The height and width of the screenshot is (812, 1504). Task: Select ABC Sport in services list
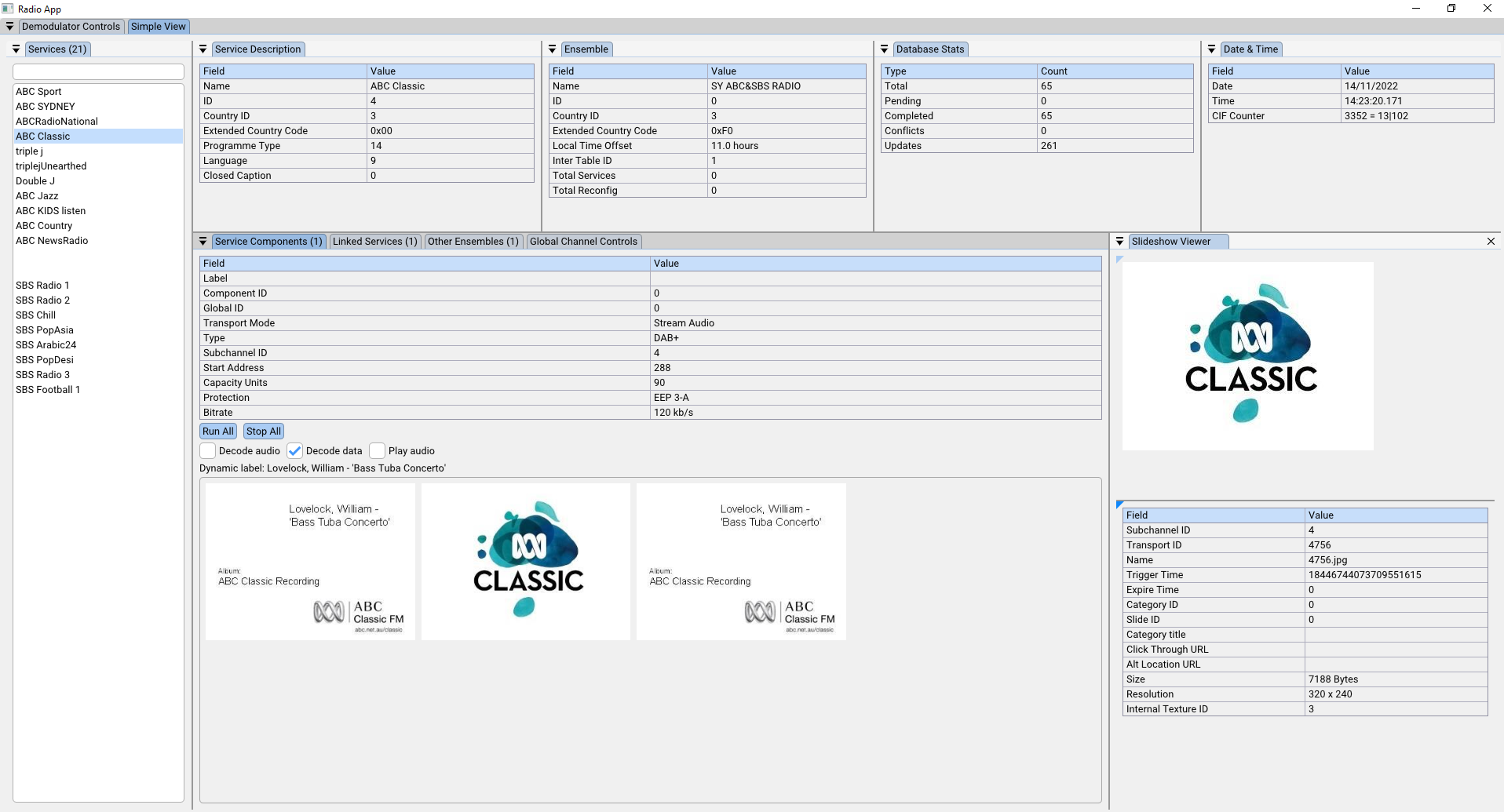point(98,92)
